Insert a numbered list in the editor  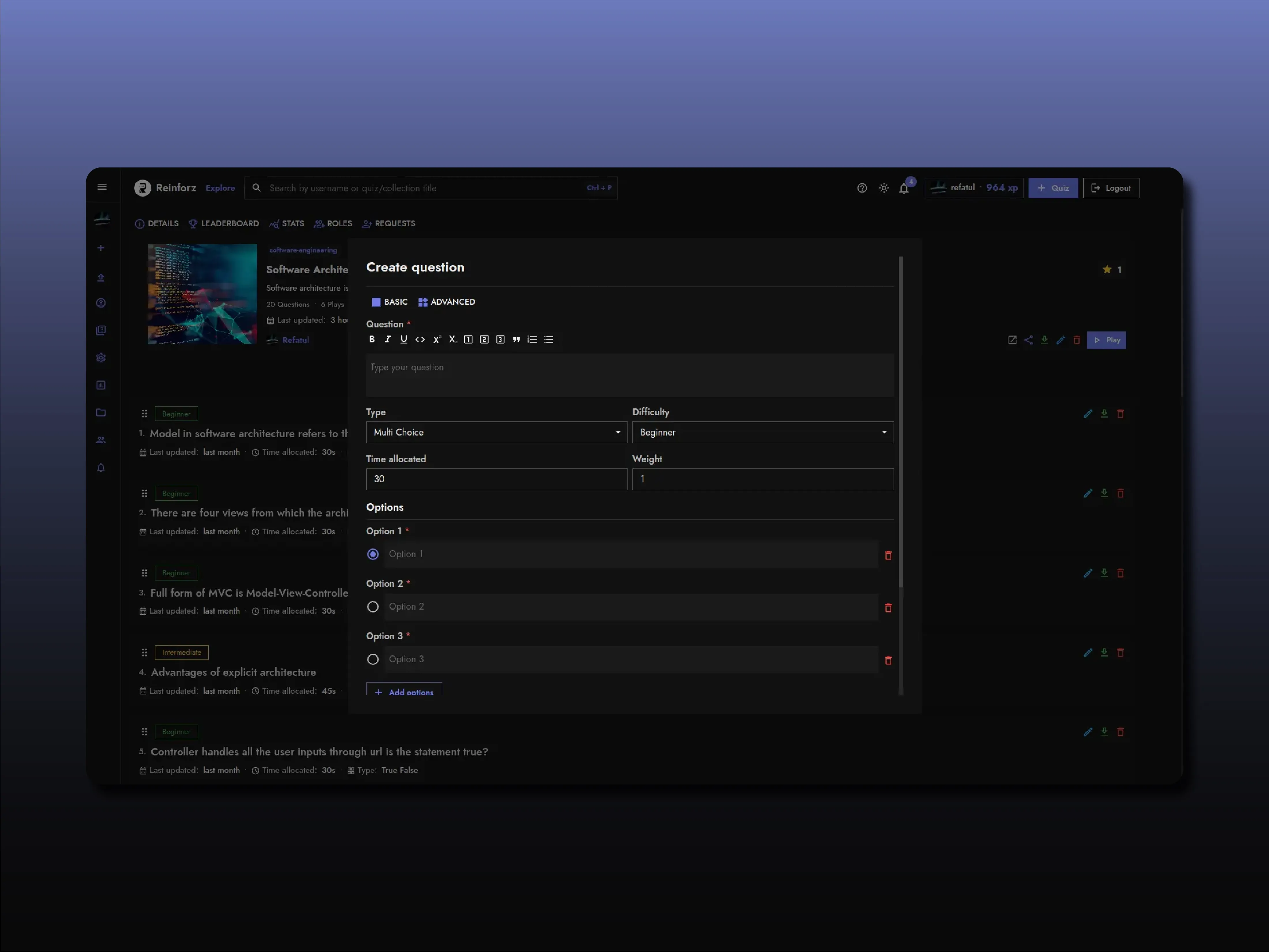(x=532, y=339)
